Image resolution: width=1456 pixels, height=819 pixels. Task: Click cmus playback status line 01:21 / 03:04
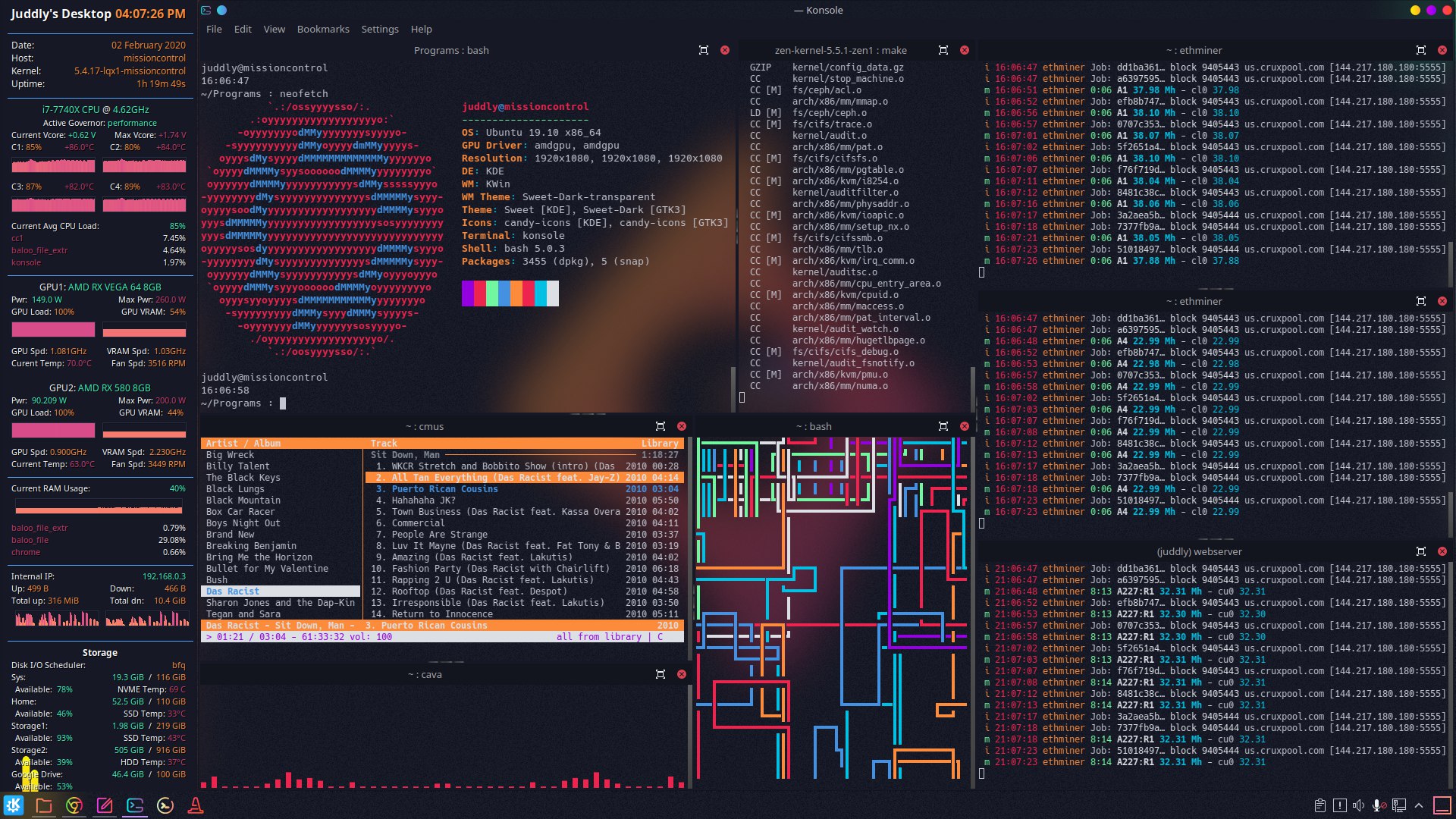tap(442, 637)
